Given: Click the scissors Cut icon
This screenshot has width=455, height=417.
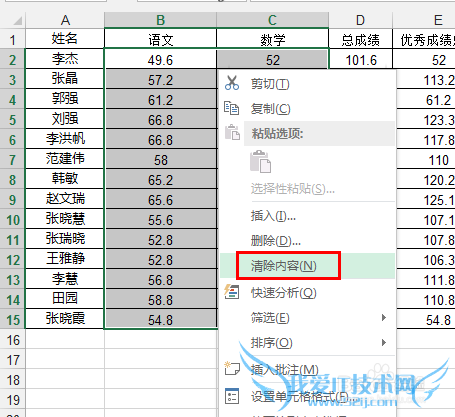Looking at the screenshot, I should point(232,83).
